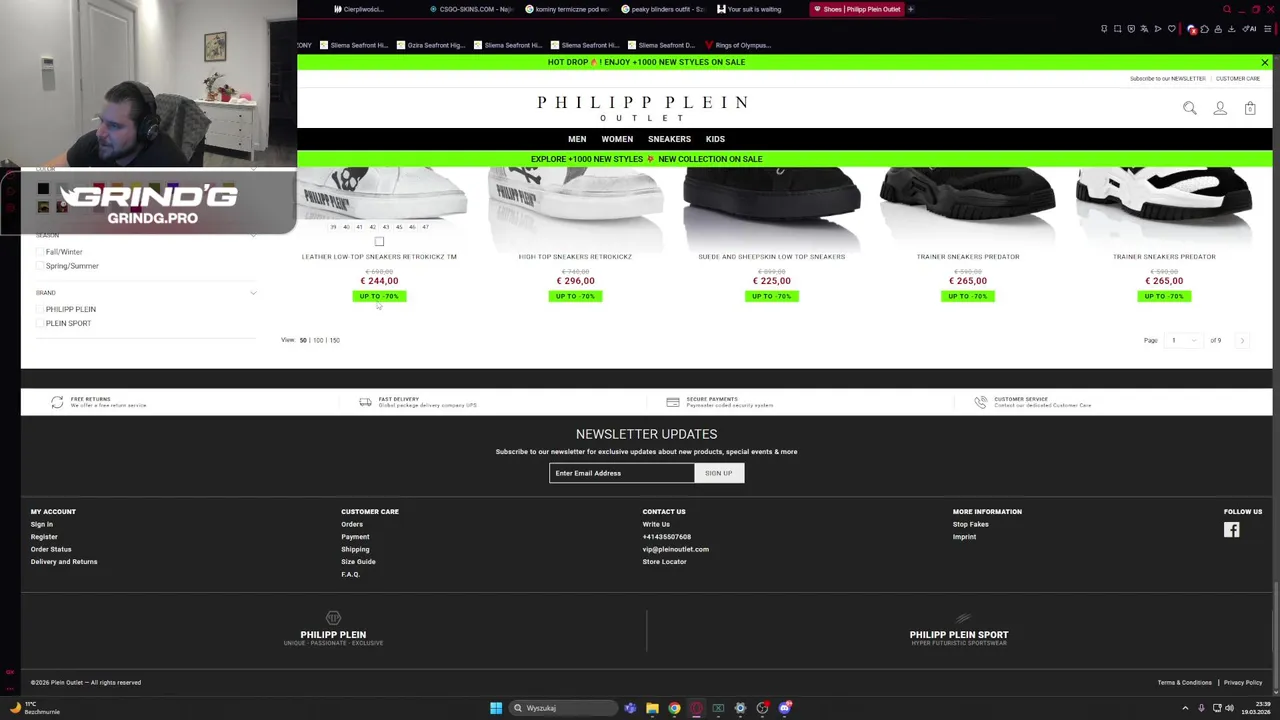The width and height of the screenshot is (1280, 720).
Task: Open the KIDS menu
Action: click(715, 139)
